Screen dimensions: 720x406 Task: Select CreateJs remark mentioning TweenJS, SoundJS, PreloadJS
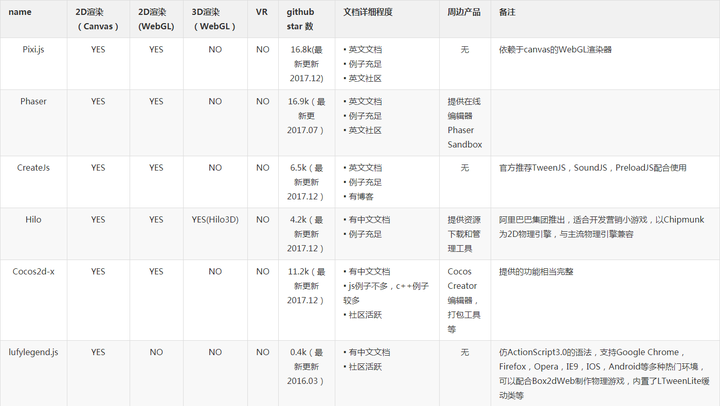(x=593, y=168)
